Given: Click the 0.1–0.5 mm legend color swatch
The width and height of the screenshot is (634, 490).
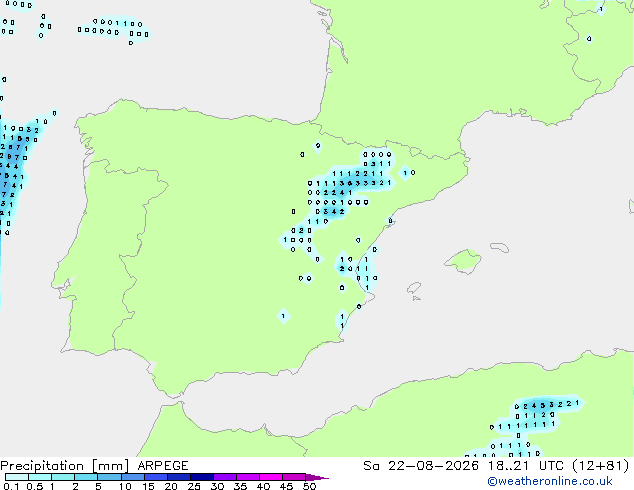Looking at the screenshot, I should click(x=17, y=477).
